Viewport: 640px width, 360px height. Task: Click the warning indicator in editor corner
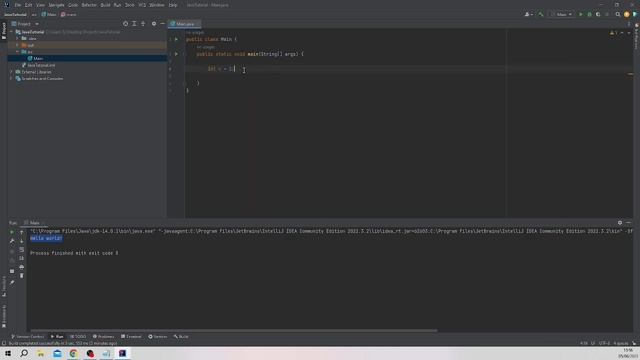click(x=613, y=33)
